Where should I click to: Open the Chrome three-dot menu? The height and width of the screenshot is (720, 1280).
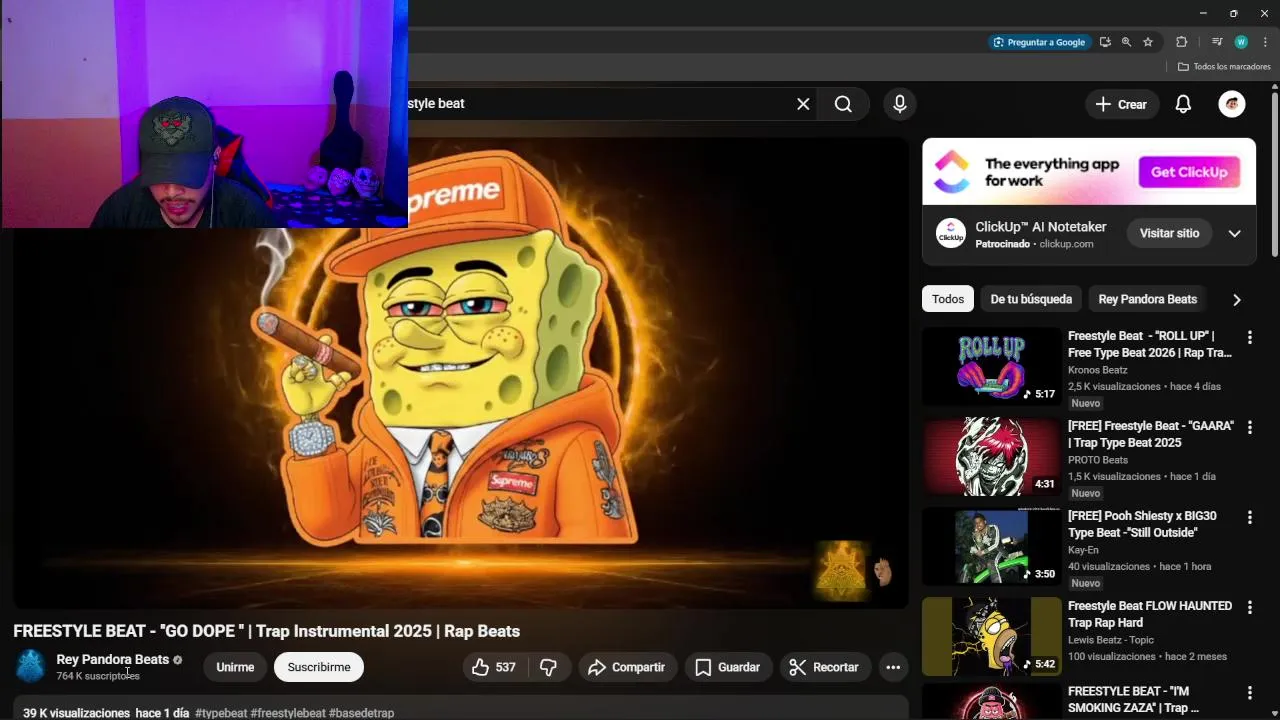[x=1265, y=42]
